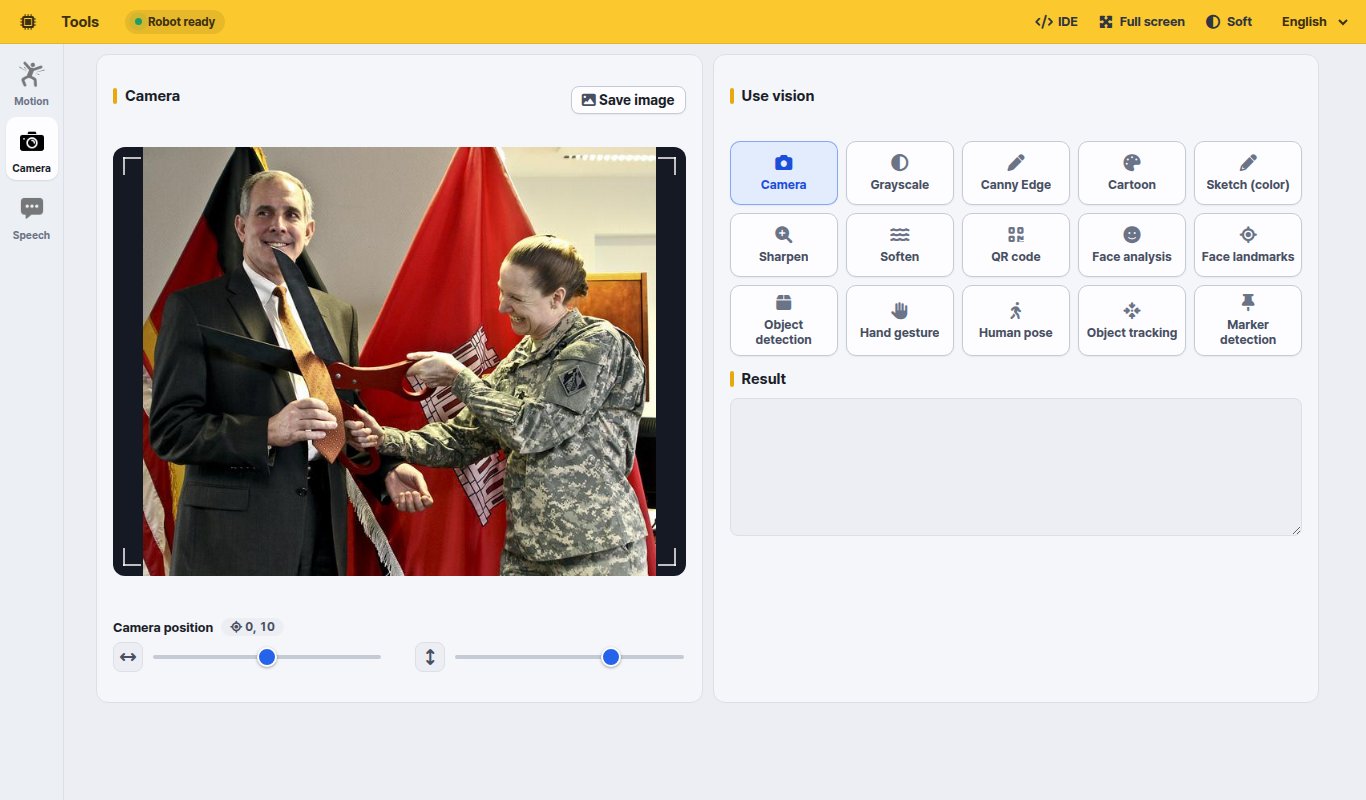Apply the Canny Edge filter
This screenshot has width=1366, height=800.
1016,173
